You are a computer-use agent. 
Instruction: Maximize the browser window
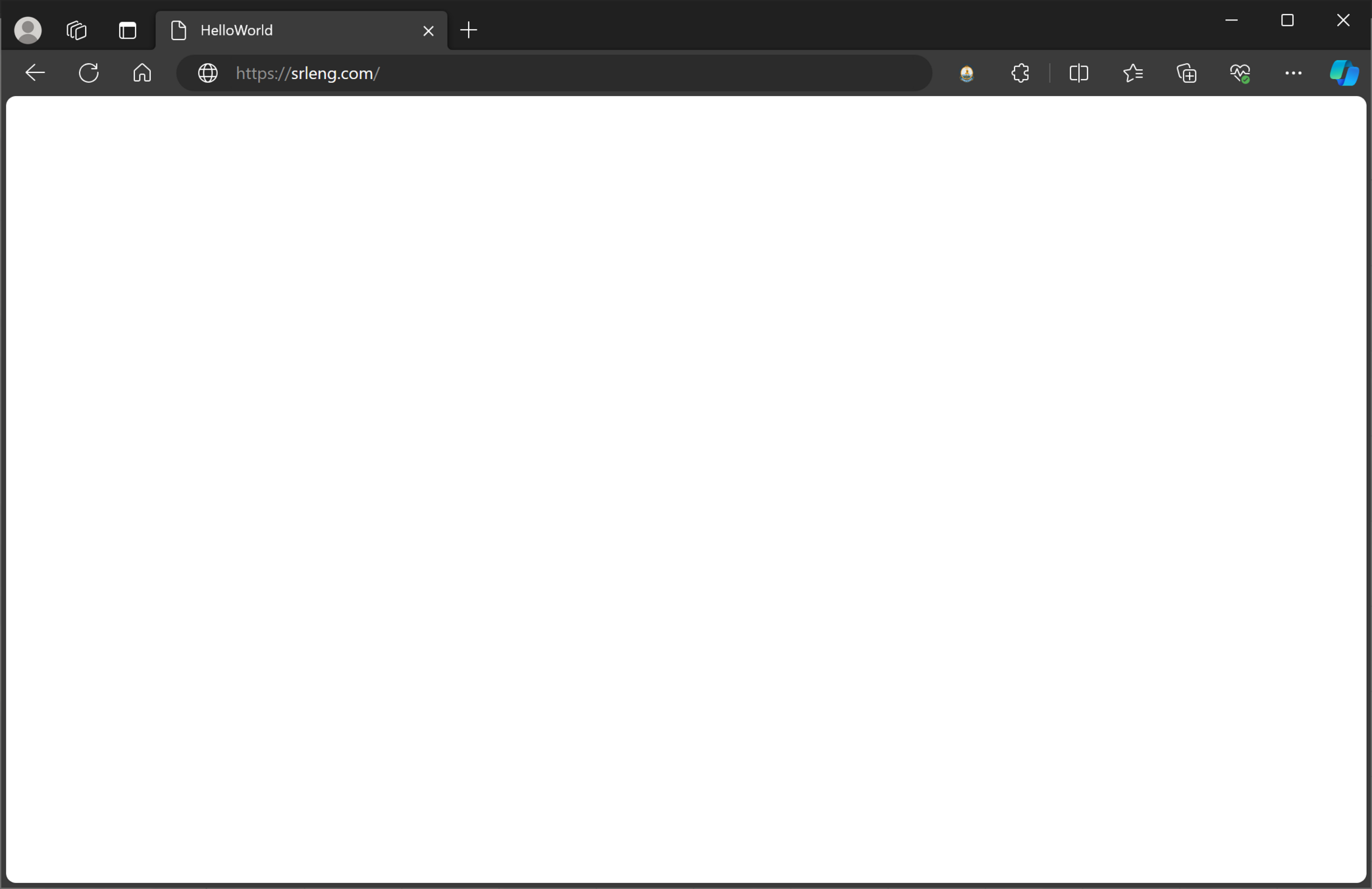pos(1287,20)
